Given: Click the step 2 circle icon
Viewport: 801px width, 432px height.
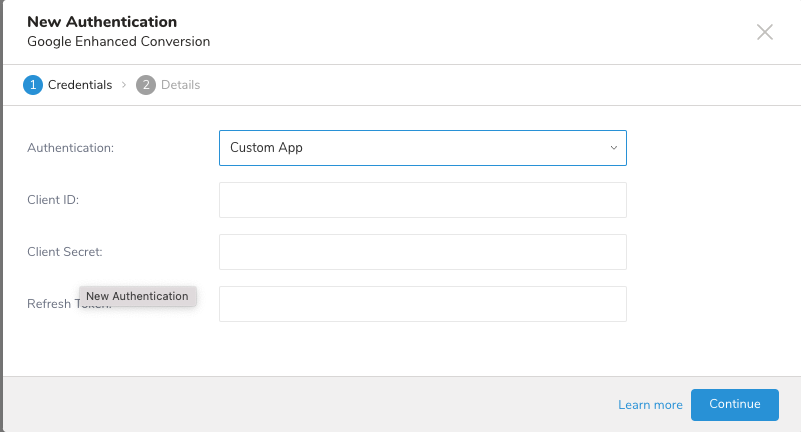Looking at the screenshot, I should pyautogui.click(x=146, y=85).
